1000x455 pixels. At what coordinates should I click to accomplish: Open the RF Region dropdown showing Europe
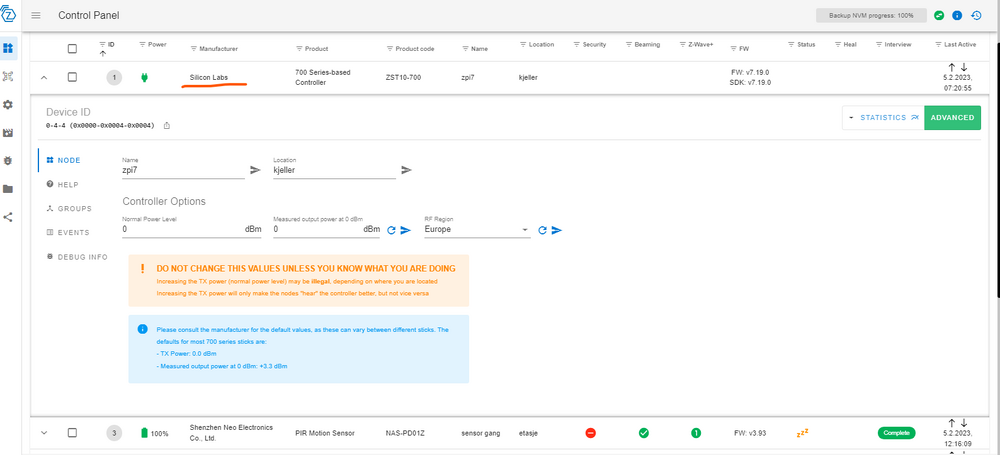click(476, 229)
